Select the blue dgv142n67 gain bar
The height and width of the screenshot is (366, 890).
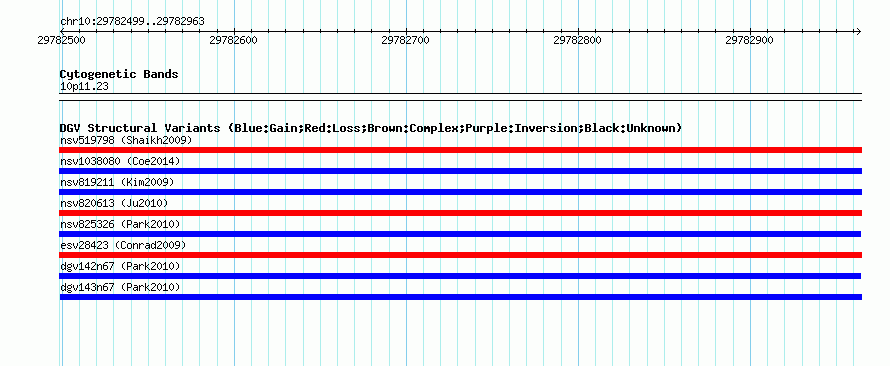460,276
